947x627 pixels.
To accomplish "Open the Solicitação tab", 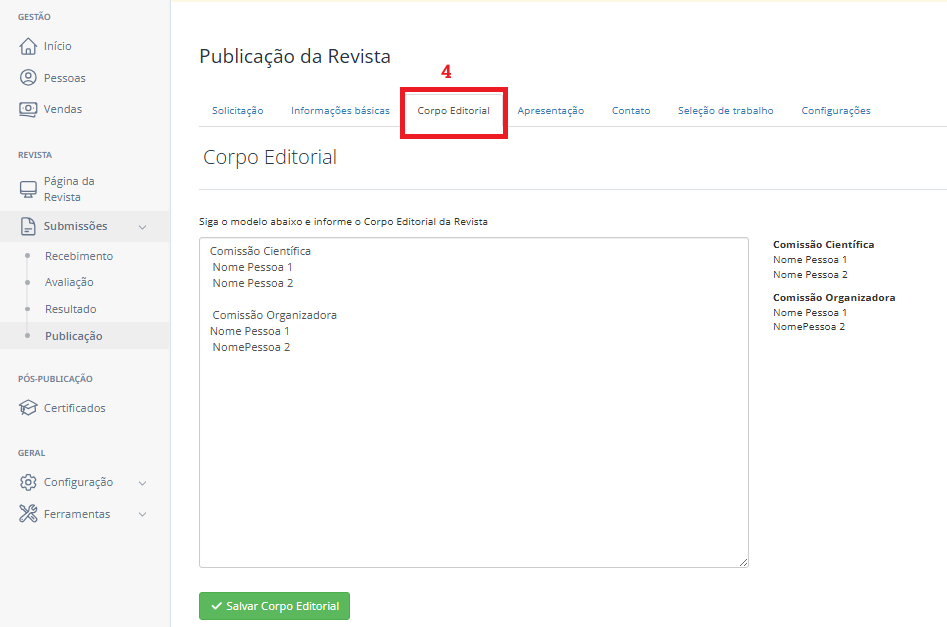I will [237, 111].
